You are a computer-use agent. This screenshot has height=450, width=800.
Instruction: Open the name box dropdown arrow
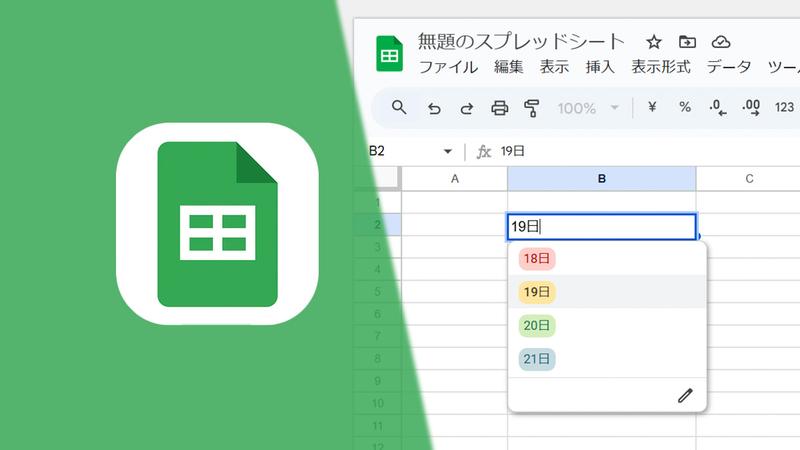tap(447, 151)
